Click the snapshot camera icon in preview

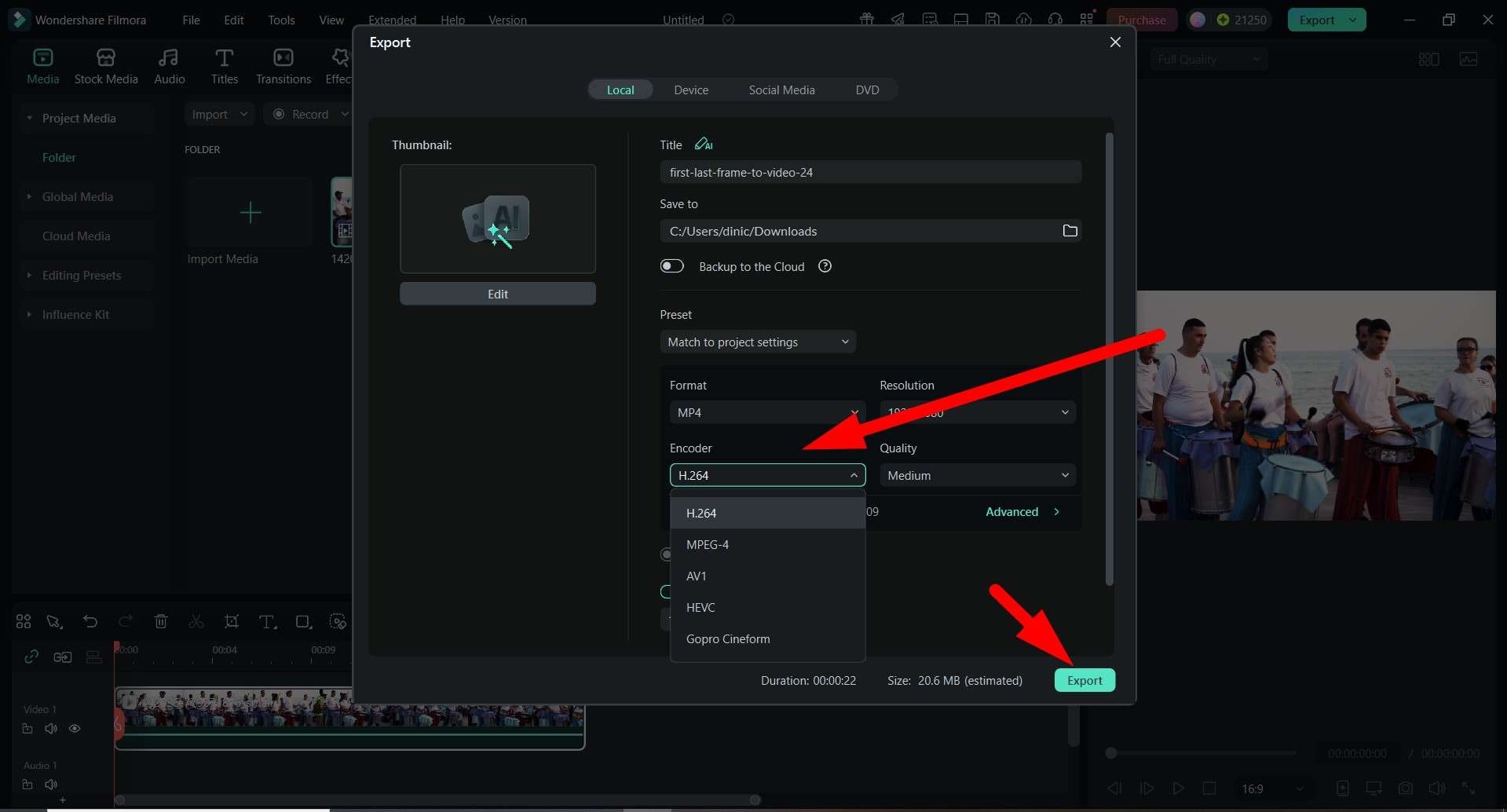(x=1406, y=788)
